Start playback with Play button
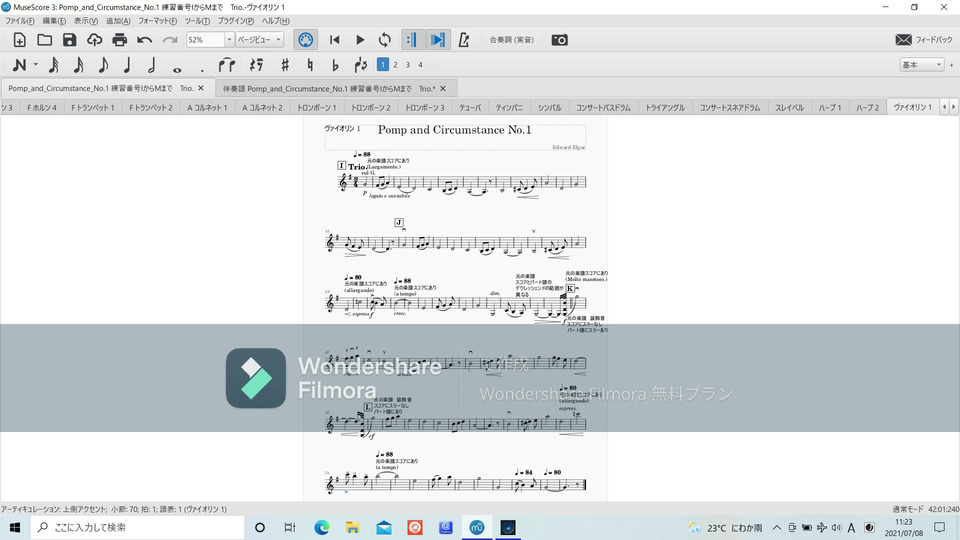Viewport: 960px width, 540px height. [360, 40]
